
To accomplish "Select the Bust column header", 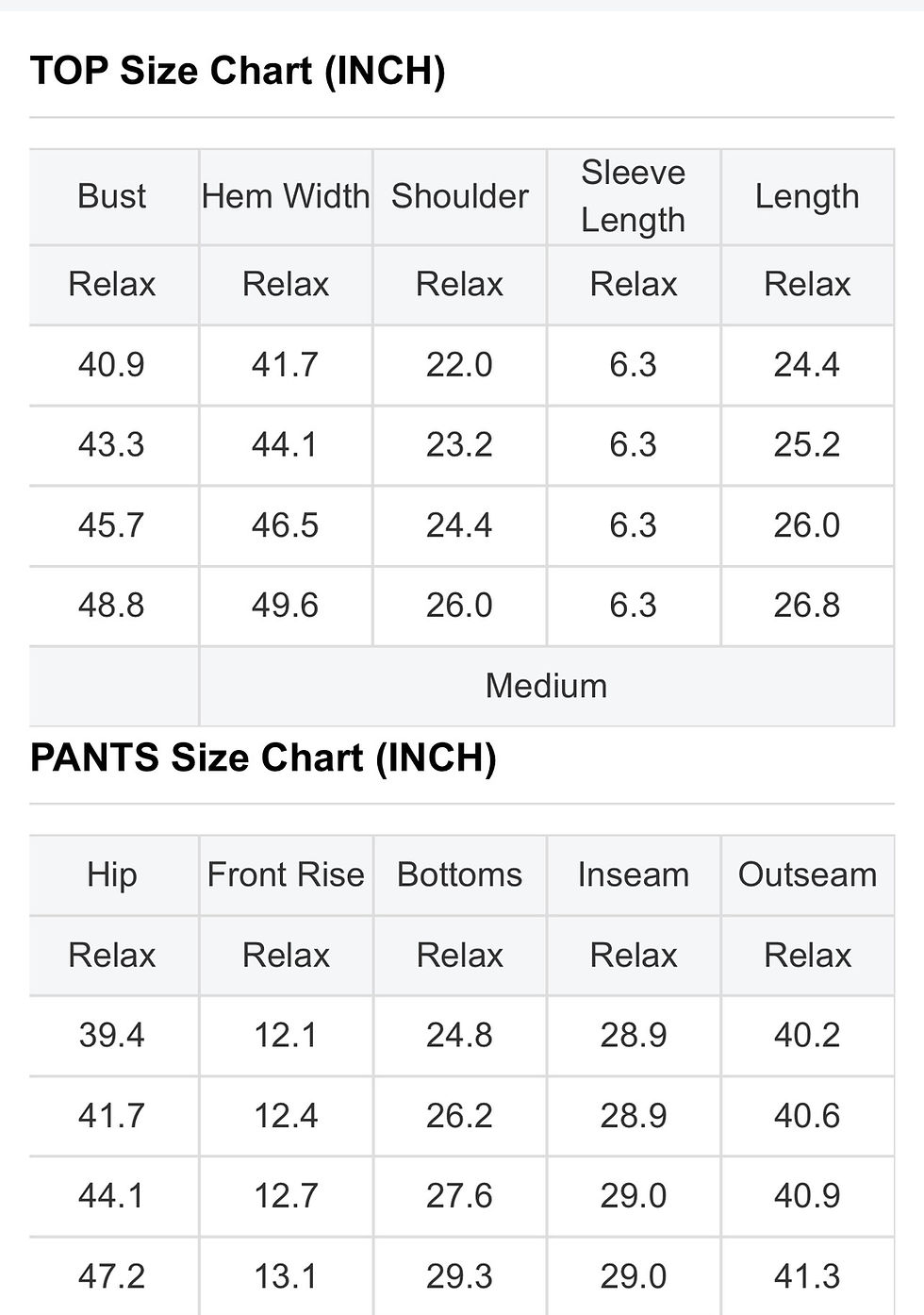I will (x=111, y=196).
